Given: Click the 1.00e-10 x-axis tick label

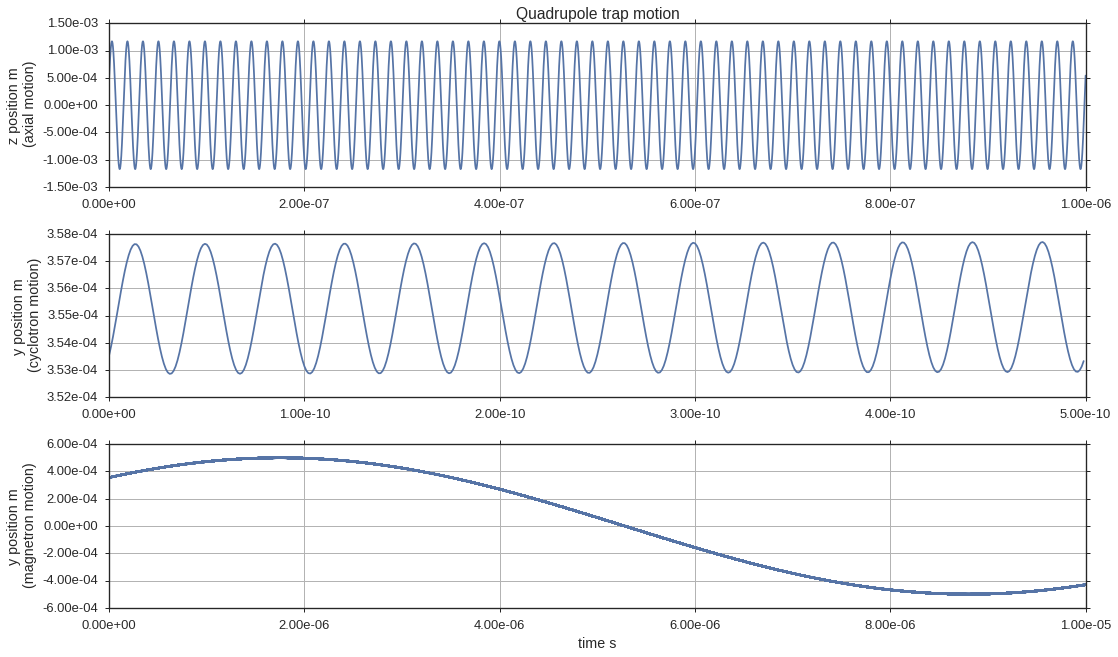Looking at the screenshot, I should 304,414.
